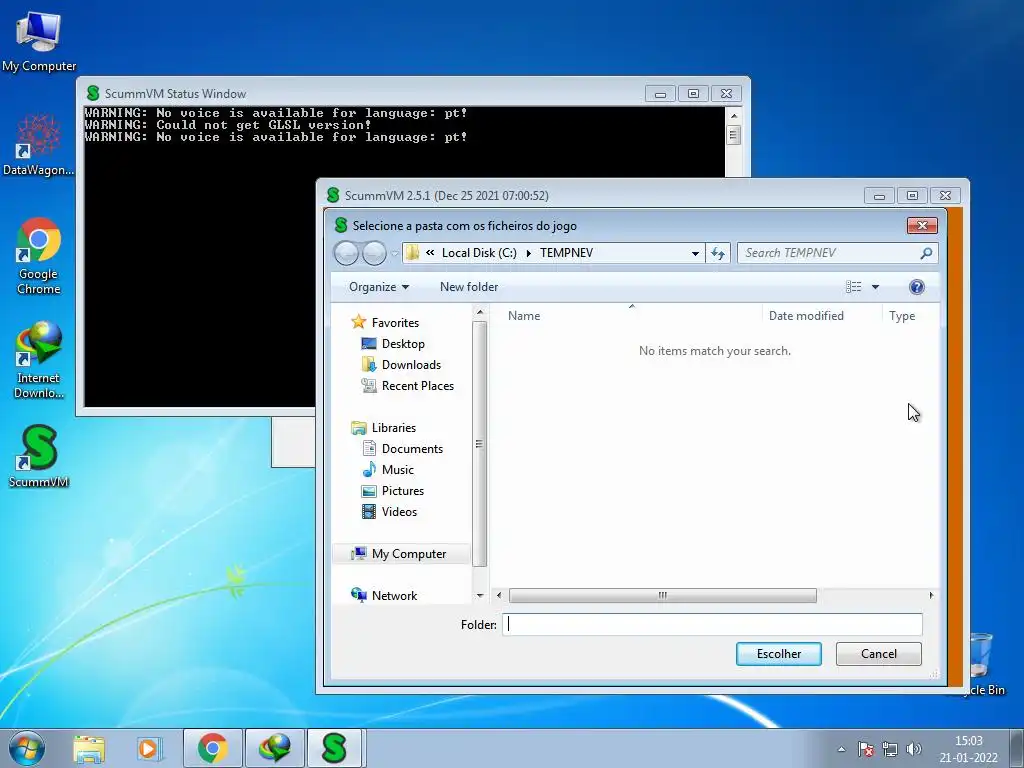Click the navigation history dropdown arrow
Screen dimensions: 1024x768
coord(394,253)
